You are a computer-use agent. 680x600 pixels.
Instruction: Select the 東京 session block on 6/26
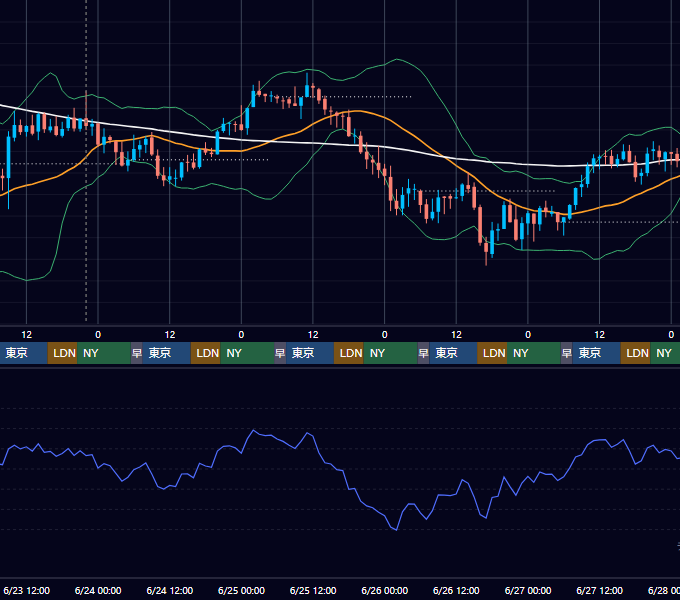(x=453, y=353)
